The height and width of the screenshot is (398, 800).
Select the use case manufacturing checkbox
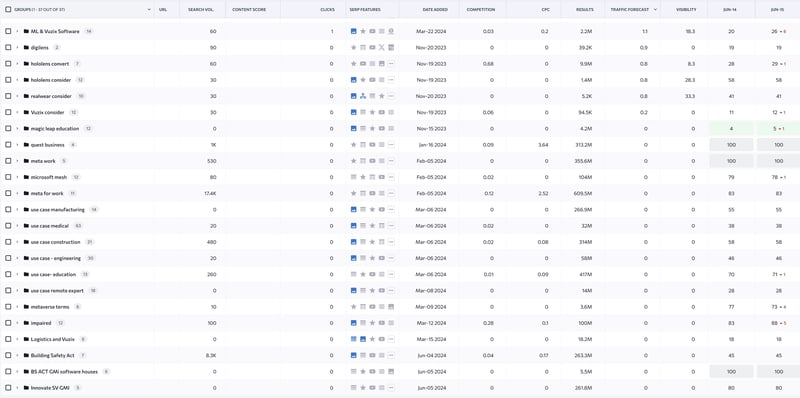point(8,209)
